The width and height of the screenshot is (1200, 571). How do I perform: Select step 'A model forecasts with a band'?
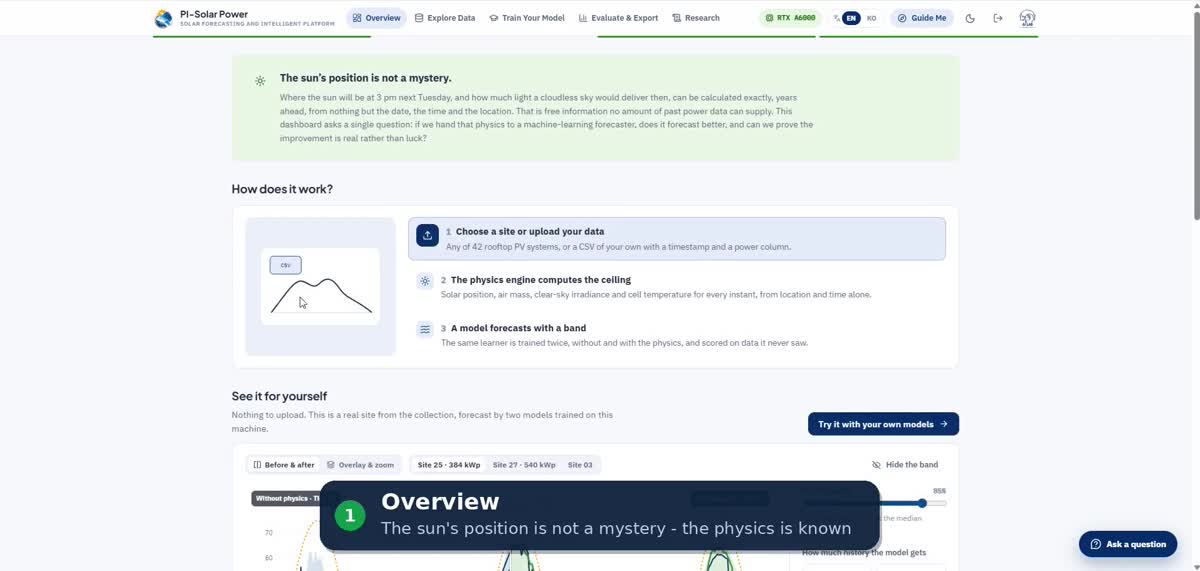(x=677, y=335)
